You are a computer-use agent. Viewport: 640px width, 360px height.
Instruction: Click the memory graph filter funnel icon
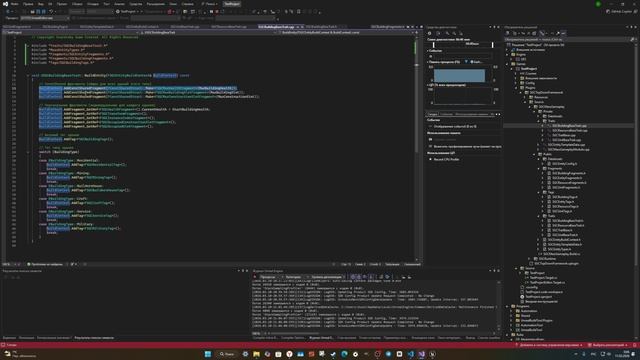click(x=466, y=62)
